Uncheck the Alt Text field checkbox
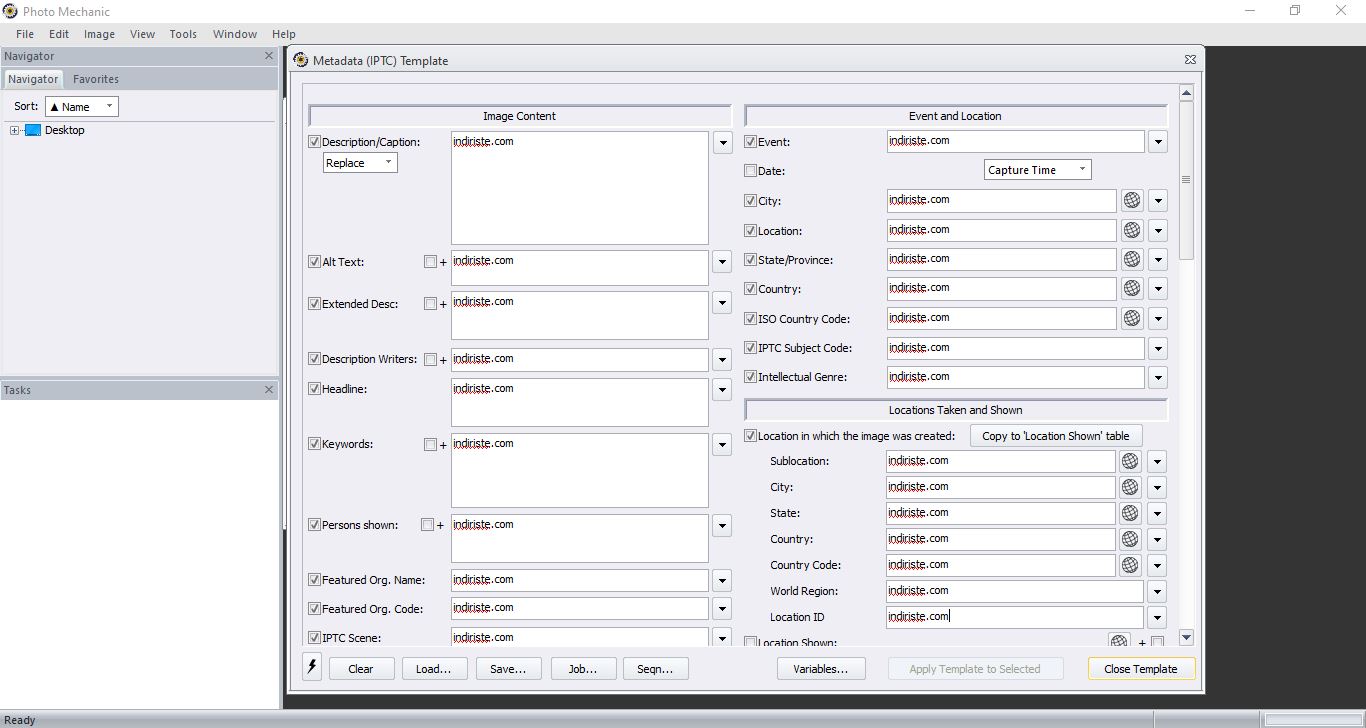The height and width of the screenshot is (728, 1366). [x=315, y=262]
